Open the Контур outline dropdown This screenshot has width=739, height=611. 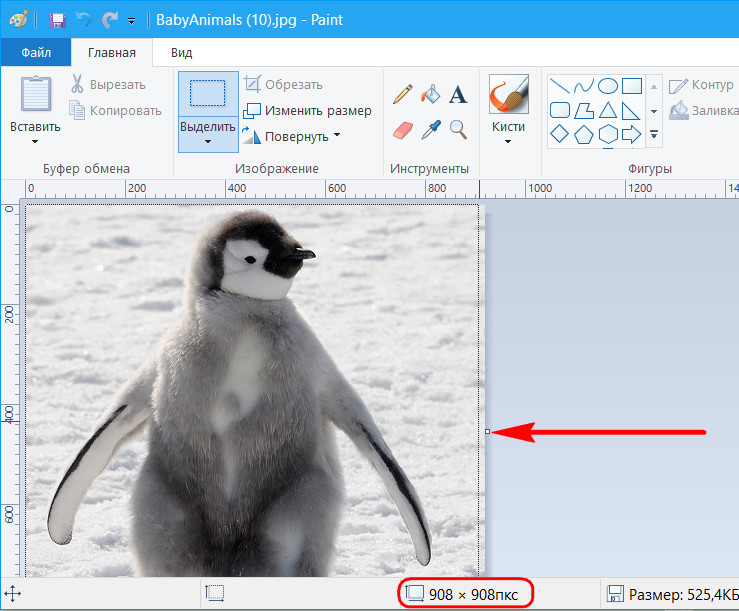coord(701,85)
